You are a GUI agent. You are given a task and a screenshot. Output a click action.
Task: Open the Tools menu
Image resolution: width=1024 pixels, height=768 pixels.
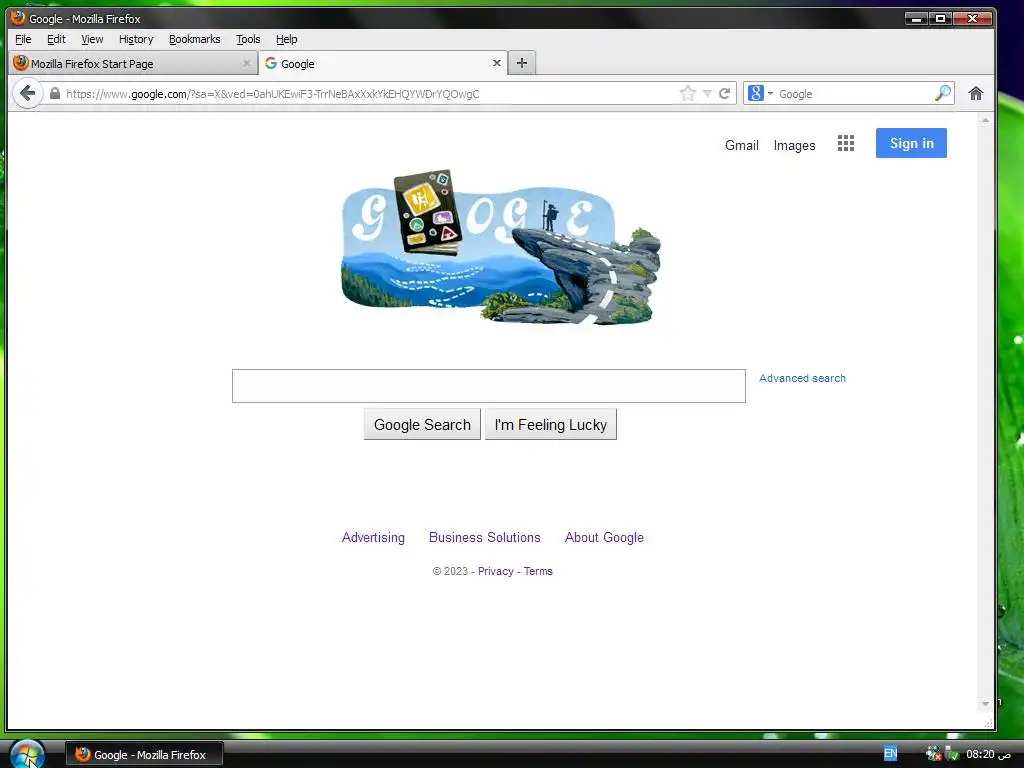(x=248, y=39)
